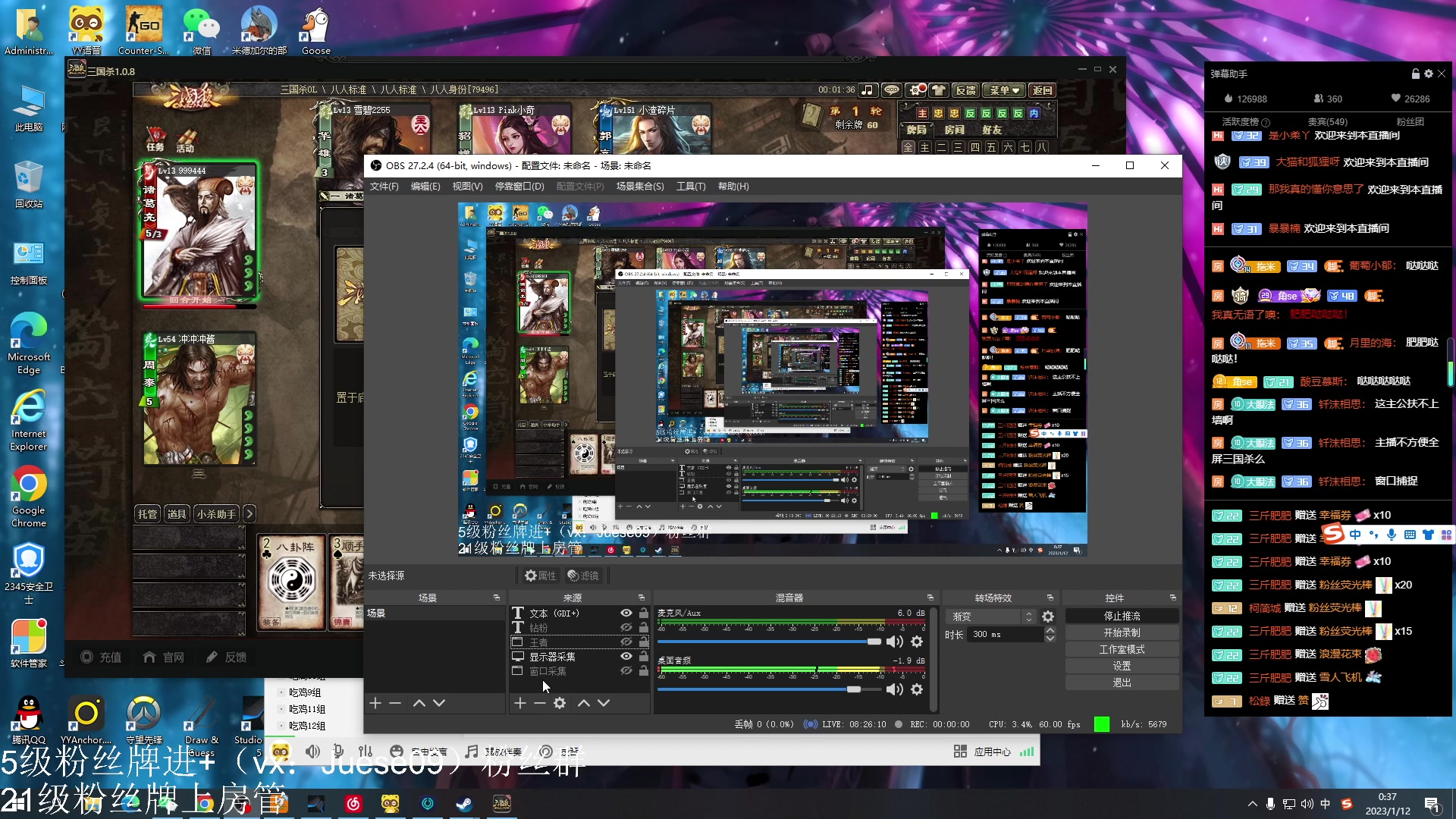Open OBS 设置 settings button
The image size is (1456, 819).
coord(1122,666)
